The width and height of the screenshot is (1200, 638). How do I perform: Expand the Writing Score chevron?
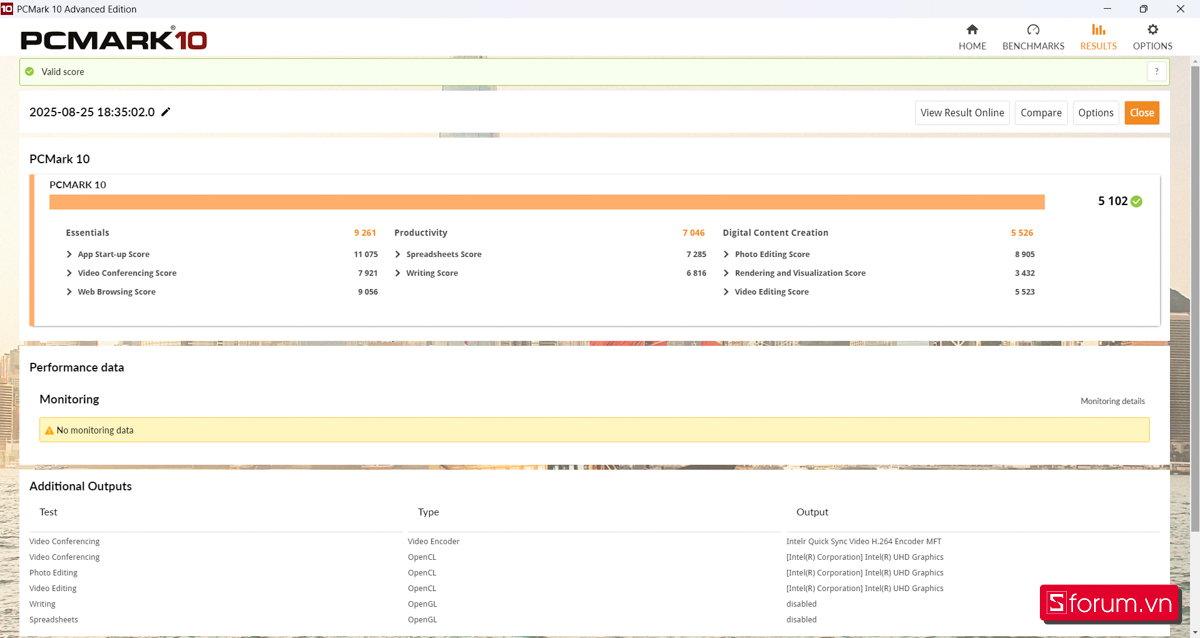[398, 273]
